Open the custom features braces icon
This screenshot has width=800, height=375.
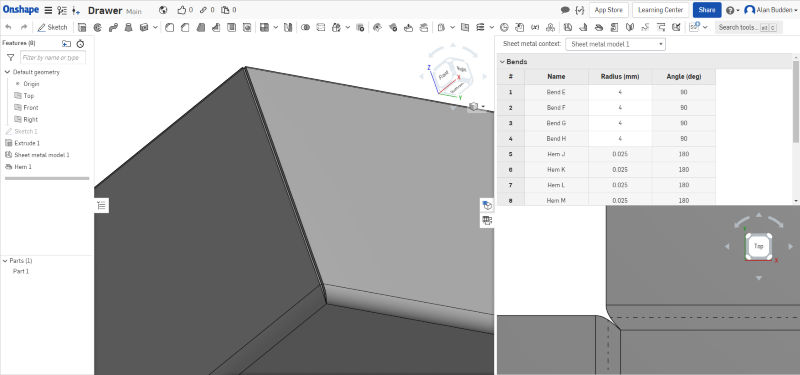579,10
